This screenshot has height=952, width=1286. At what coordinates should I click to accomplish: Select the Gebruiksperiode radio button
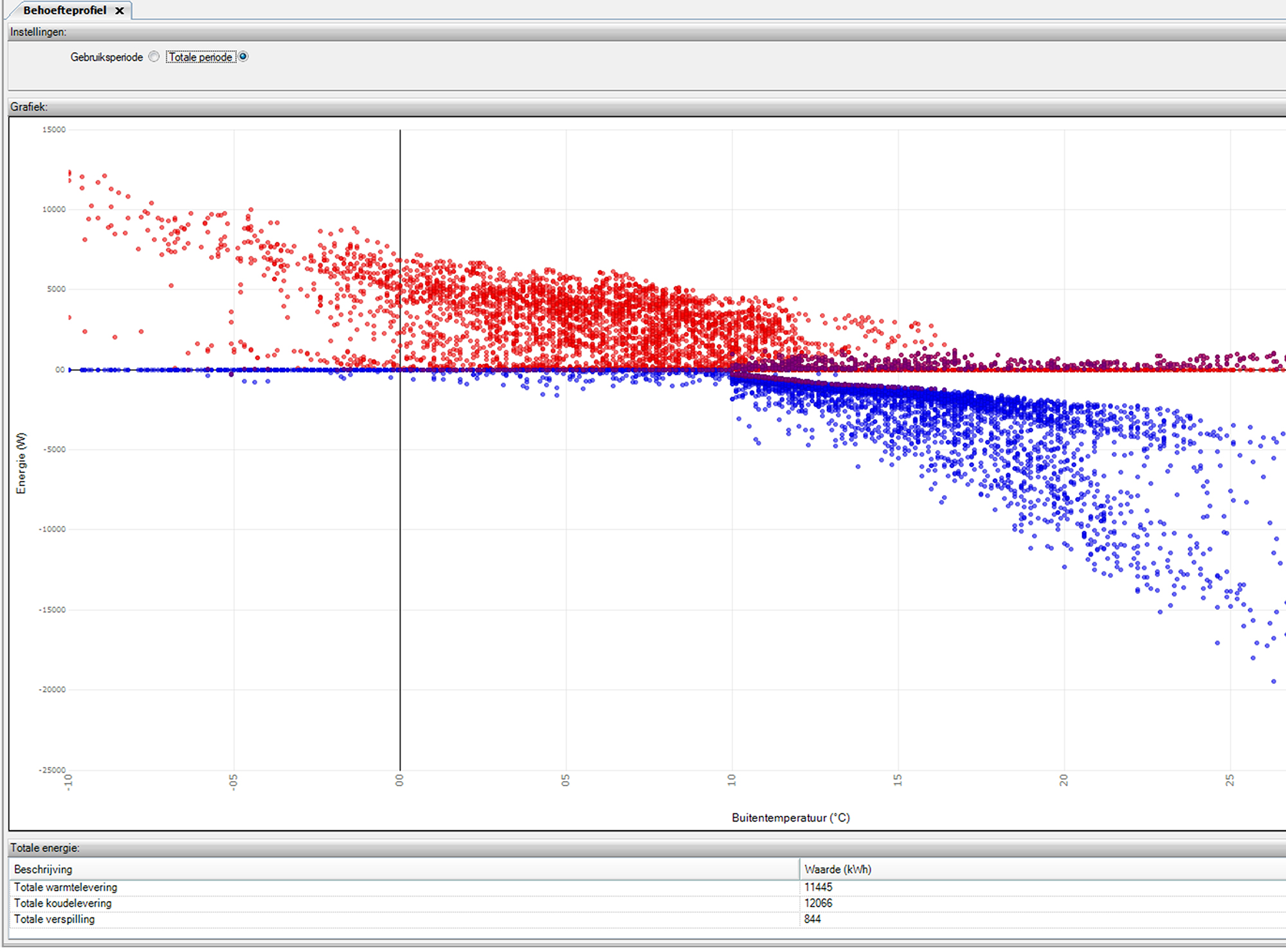(154, 57)
